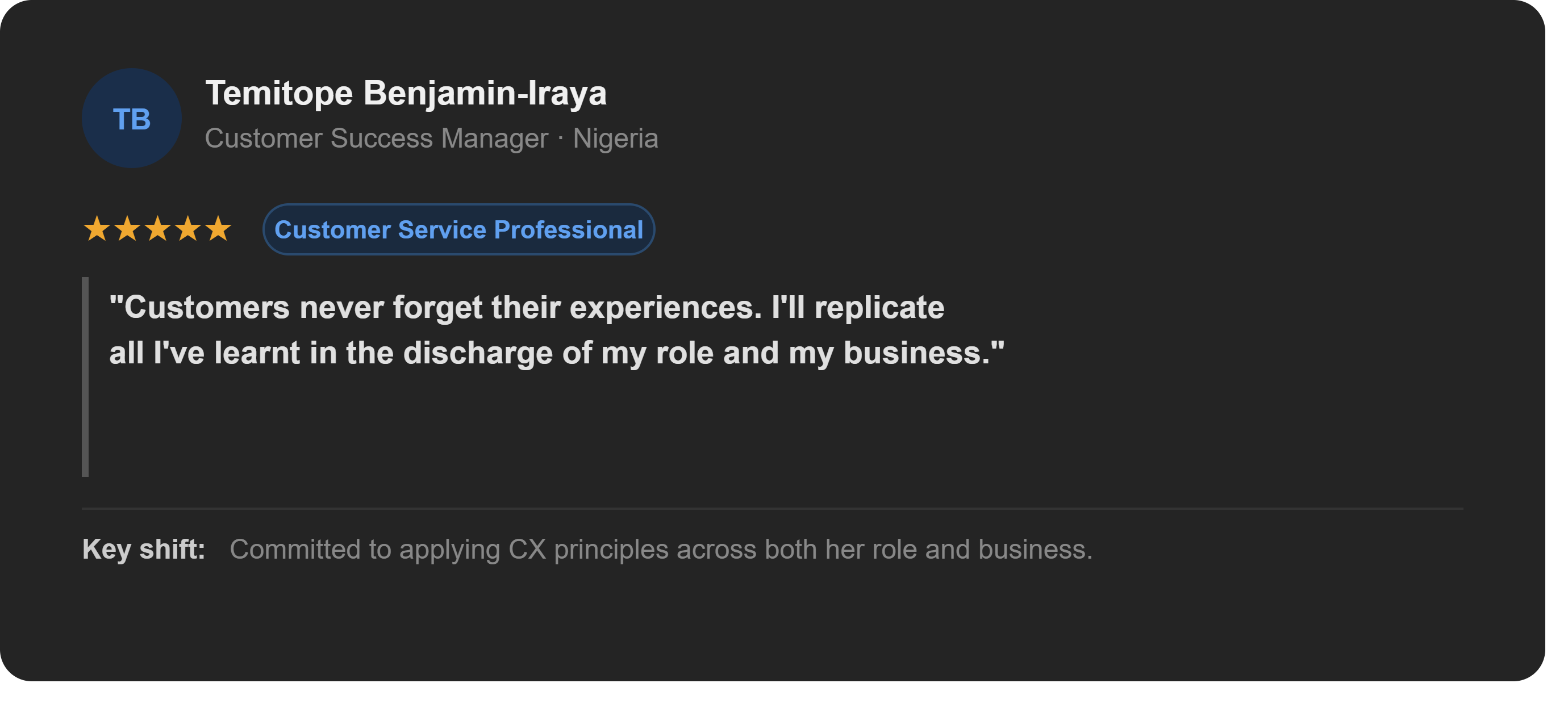The image size is (1568, 704).
Task: Click the word experiences in quote
Action: tap(665, 308)
